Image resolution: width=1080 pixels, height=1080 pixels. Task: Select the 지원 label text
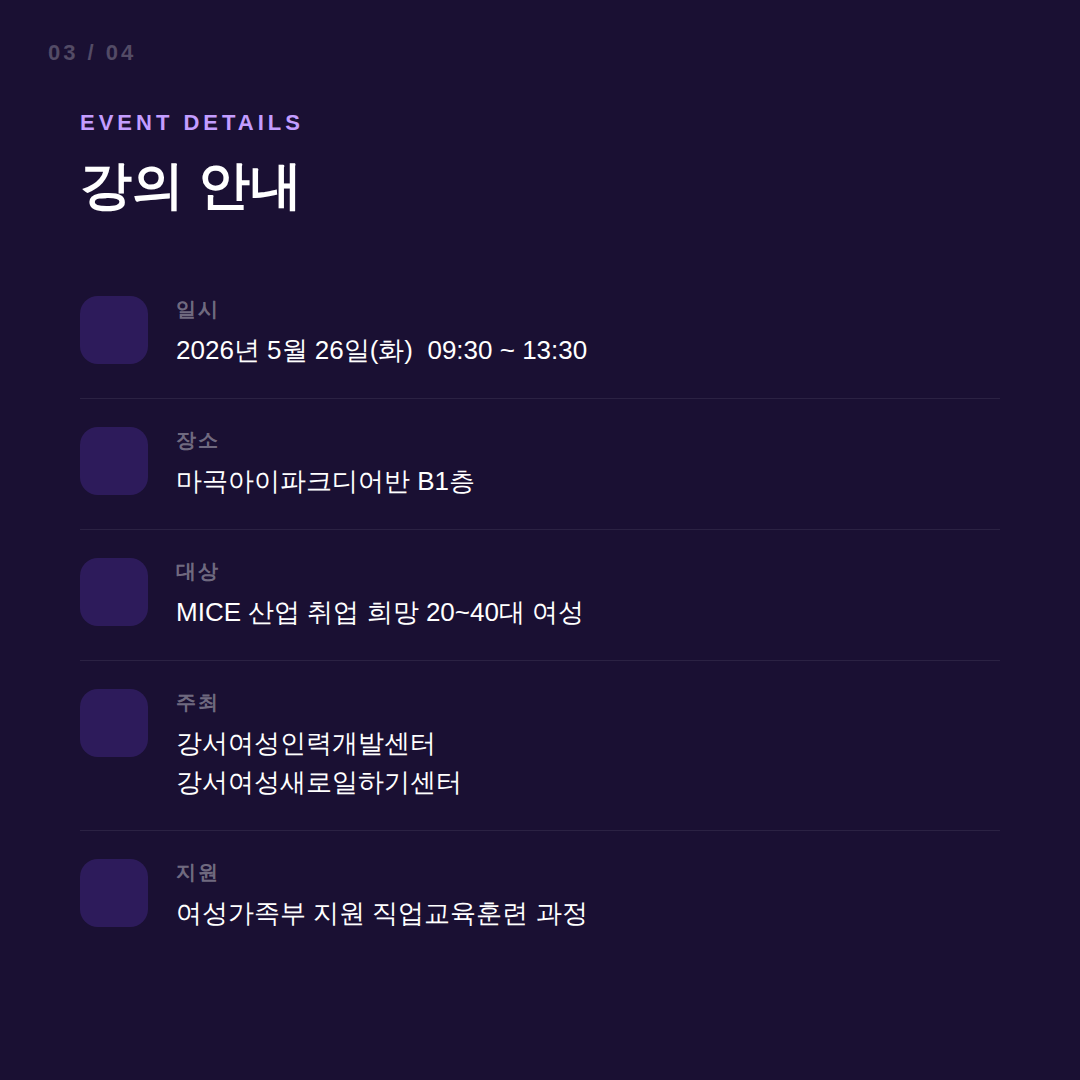(x=197, y=873)
